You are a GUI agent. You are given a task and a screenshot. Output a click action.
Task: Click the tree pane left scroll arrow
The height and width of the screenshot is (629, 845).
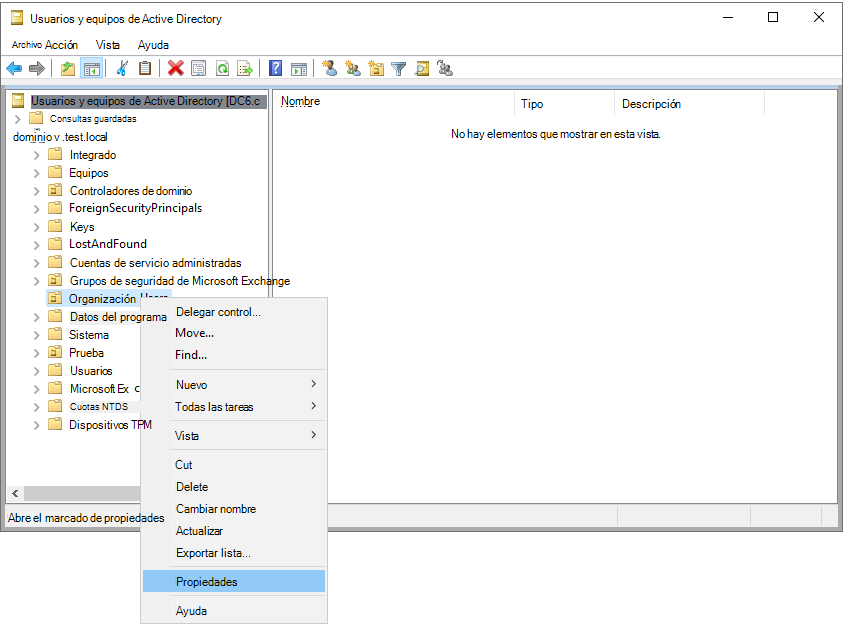[15, 493]
